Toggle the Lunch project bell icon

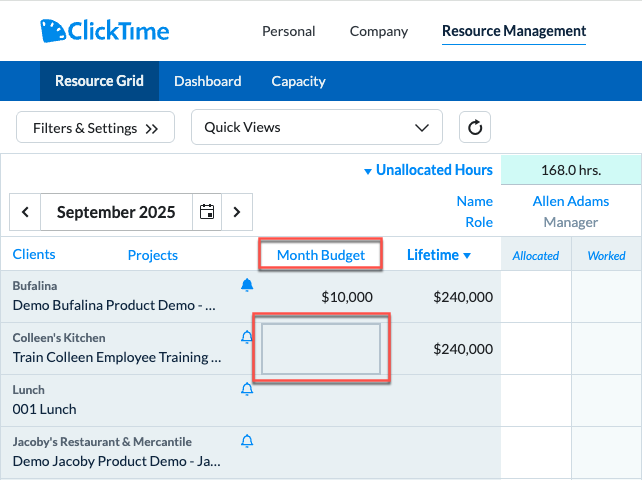247,389
